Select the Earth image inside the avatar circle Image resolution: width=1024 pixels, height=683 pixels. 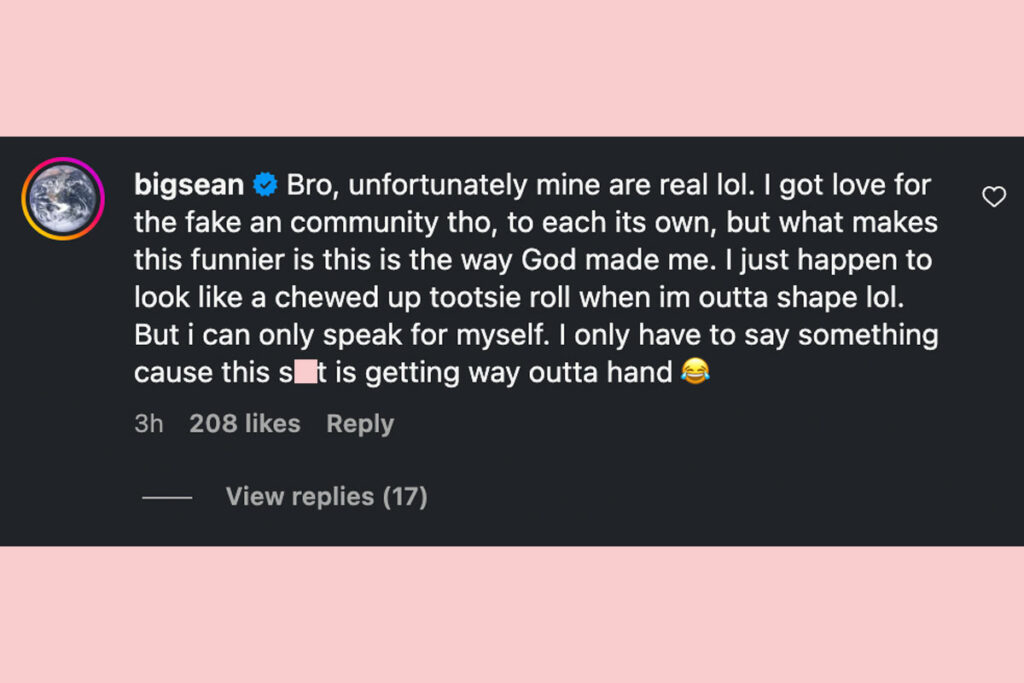pos(63,199)
